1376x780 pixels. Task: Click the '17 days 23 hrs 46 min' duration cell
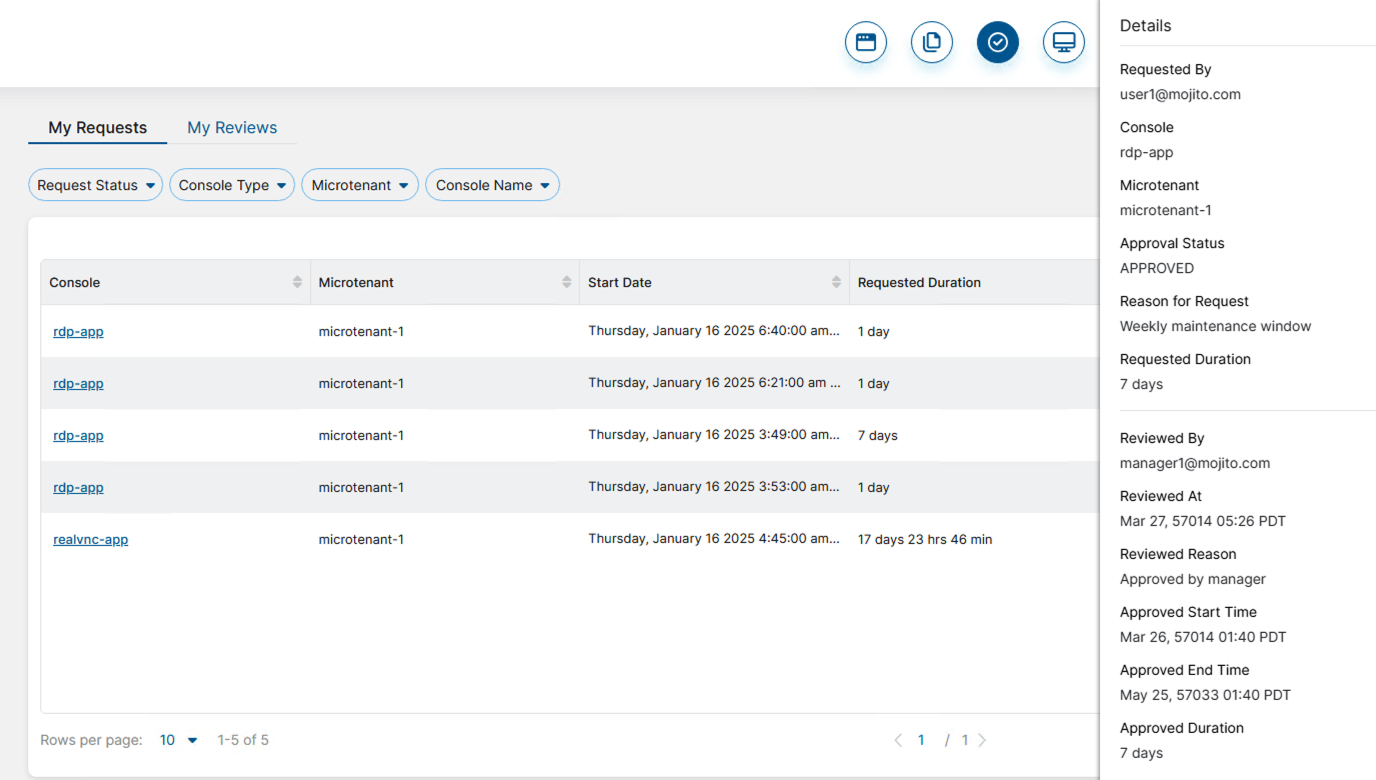tap(925, 540)
